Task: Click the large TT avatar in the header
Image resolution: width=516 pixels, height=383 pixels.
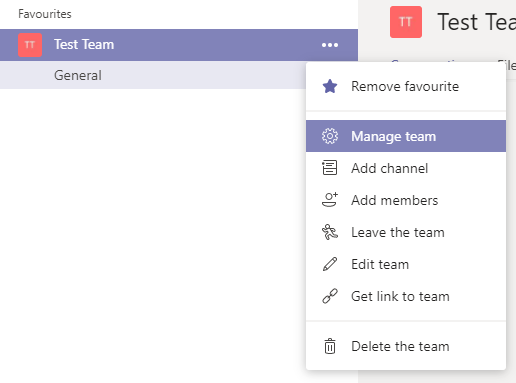Action: [x=406, y=22]
